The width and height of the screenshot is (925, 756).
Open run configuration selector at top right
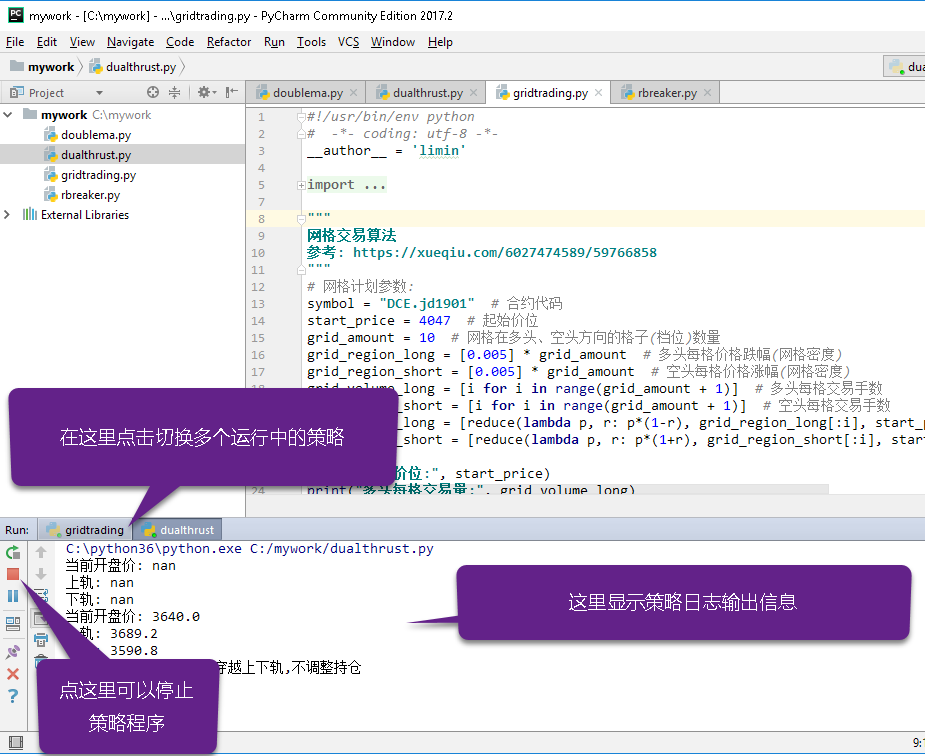pos(904,67)
